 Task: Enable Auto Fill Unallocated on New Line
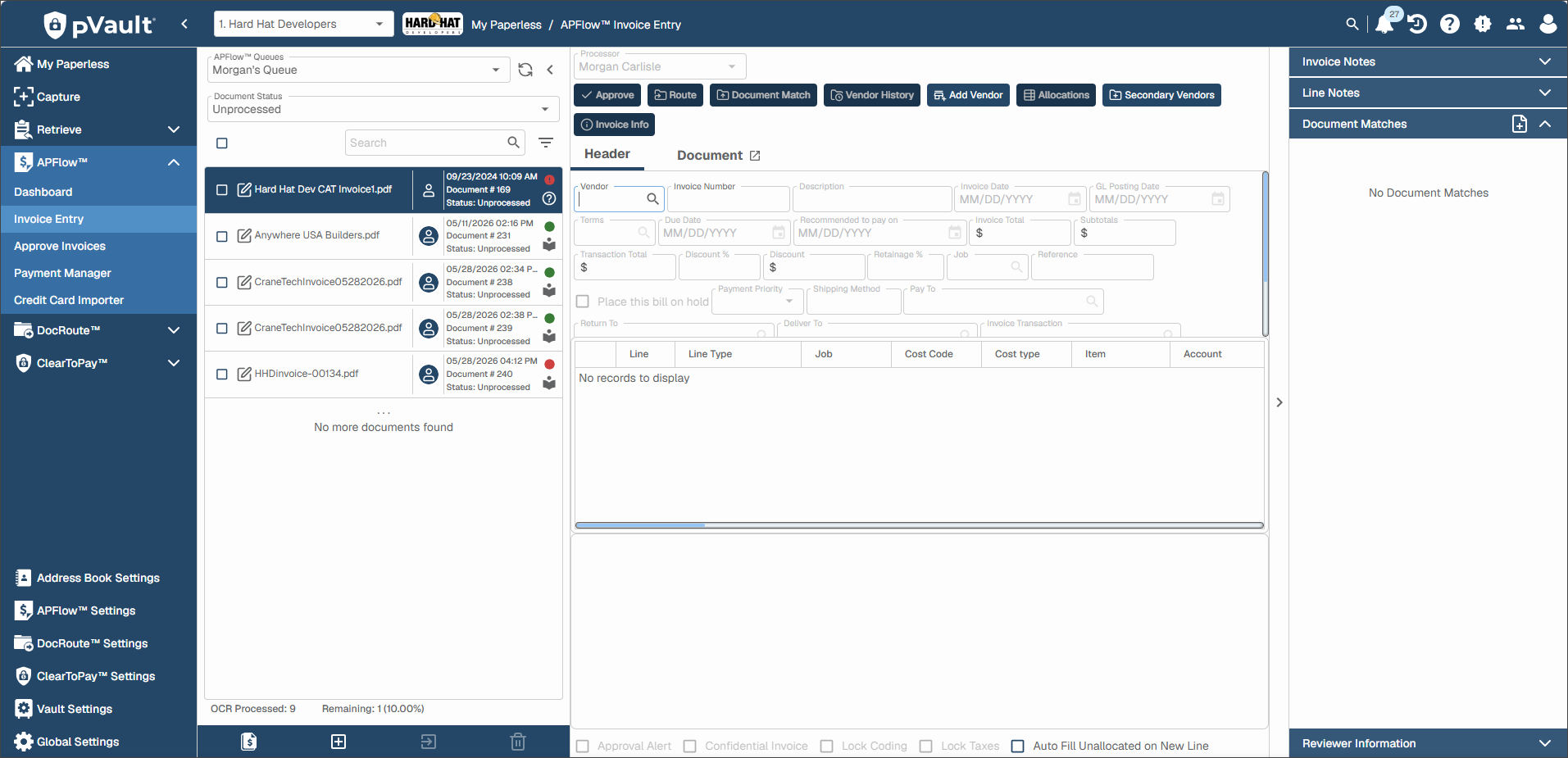pos(1018,746)
